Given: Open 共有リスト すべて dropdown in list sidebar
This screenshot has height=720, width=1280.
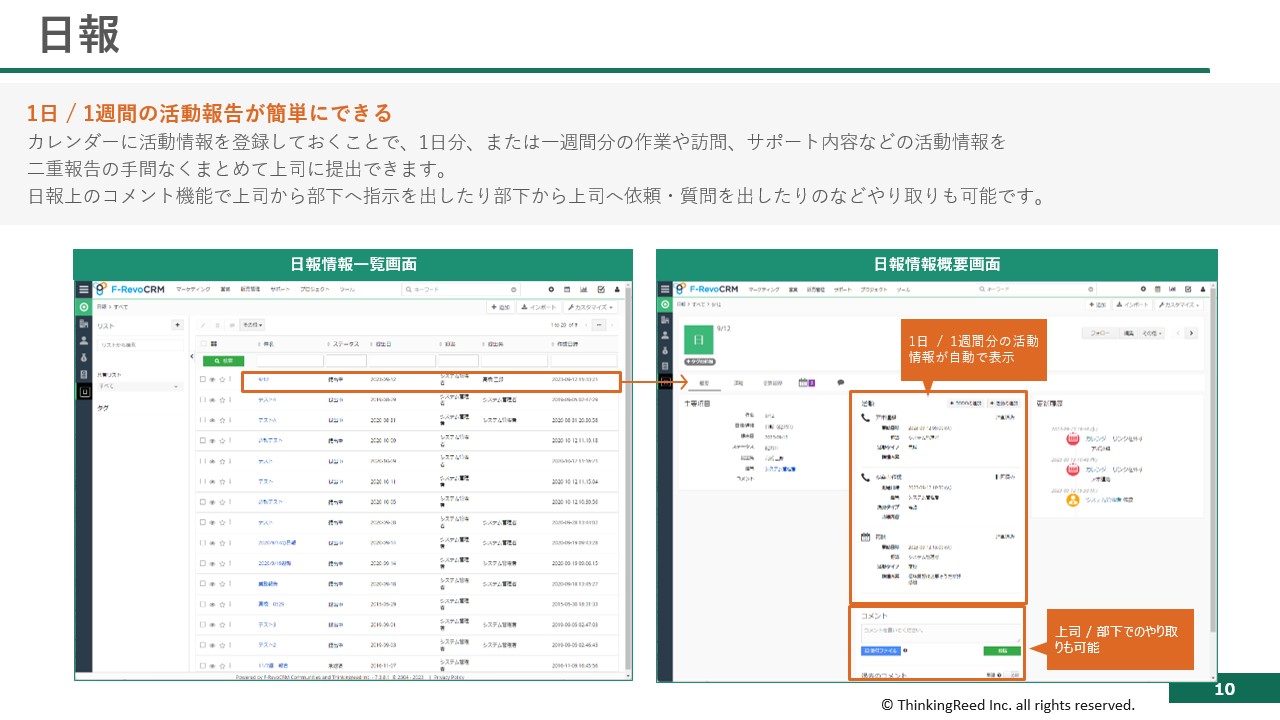Looking at the screenshot, I should pos(140,386).
